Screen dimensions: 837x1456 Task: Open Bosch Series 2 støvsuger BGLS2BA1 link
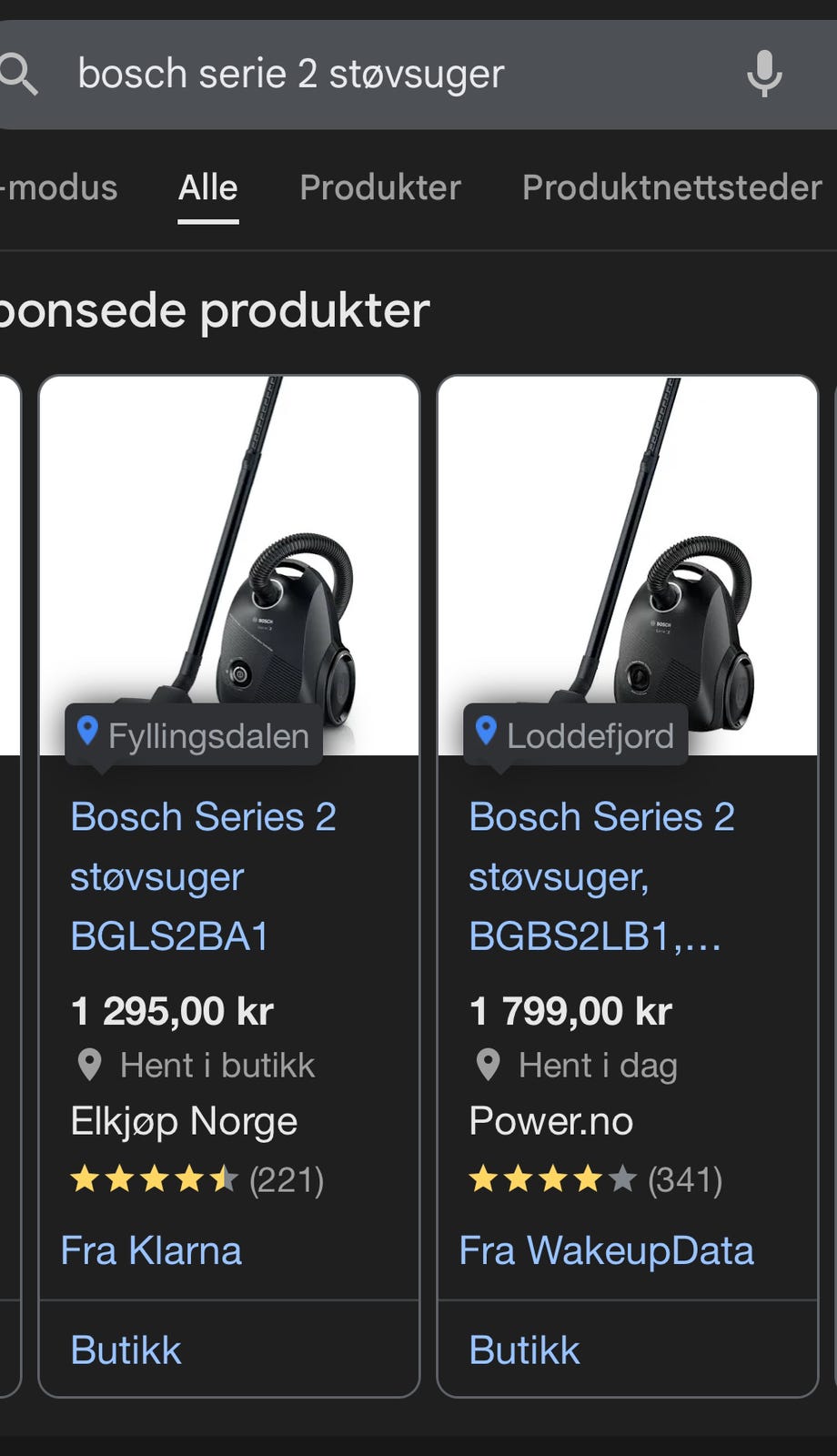203,876
